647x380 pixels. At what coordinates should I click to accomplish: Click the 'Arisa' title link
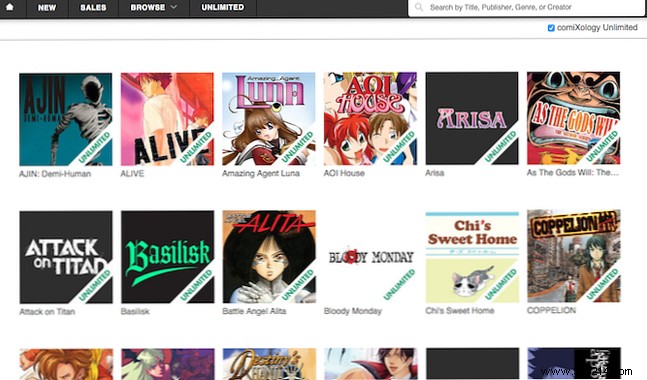pyautogui.click(x=435, y=173)
